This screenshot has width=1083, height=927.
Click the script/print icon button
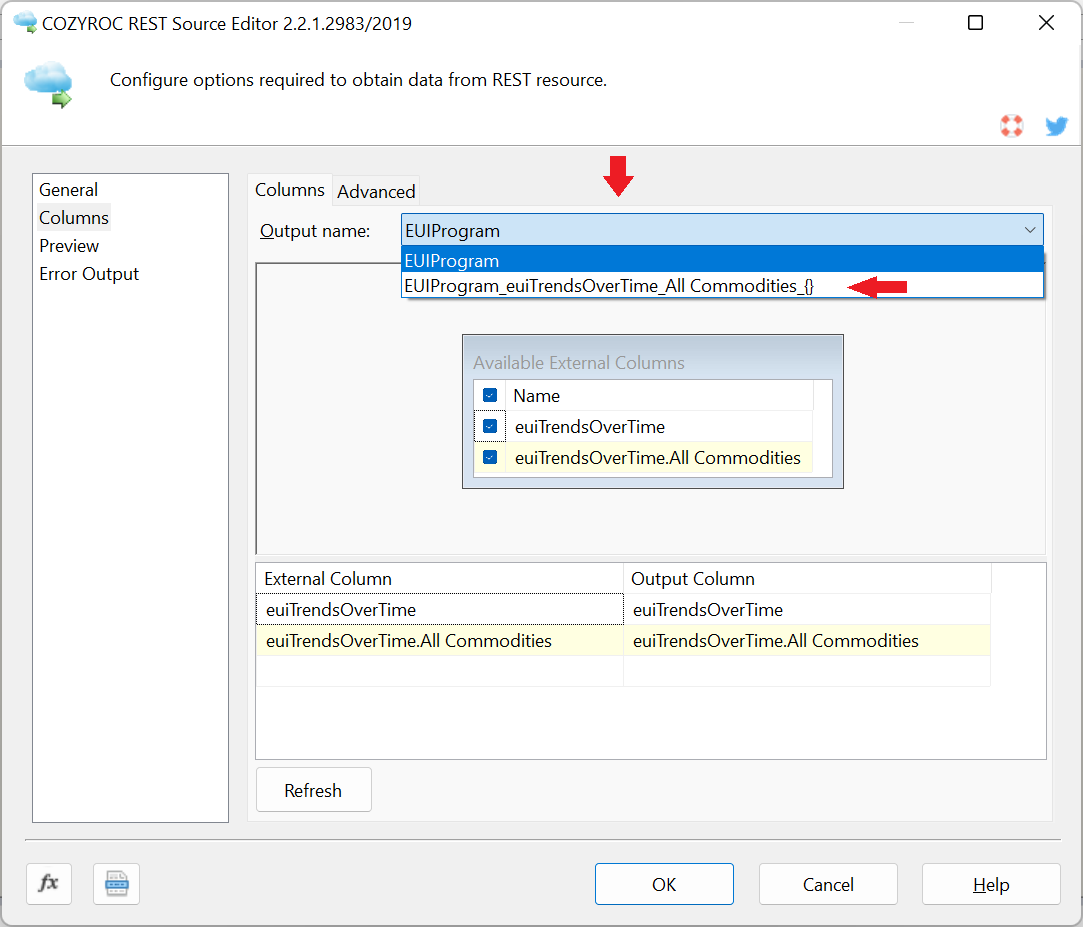pos(116,883)
